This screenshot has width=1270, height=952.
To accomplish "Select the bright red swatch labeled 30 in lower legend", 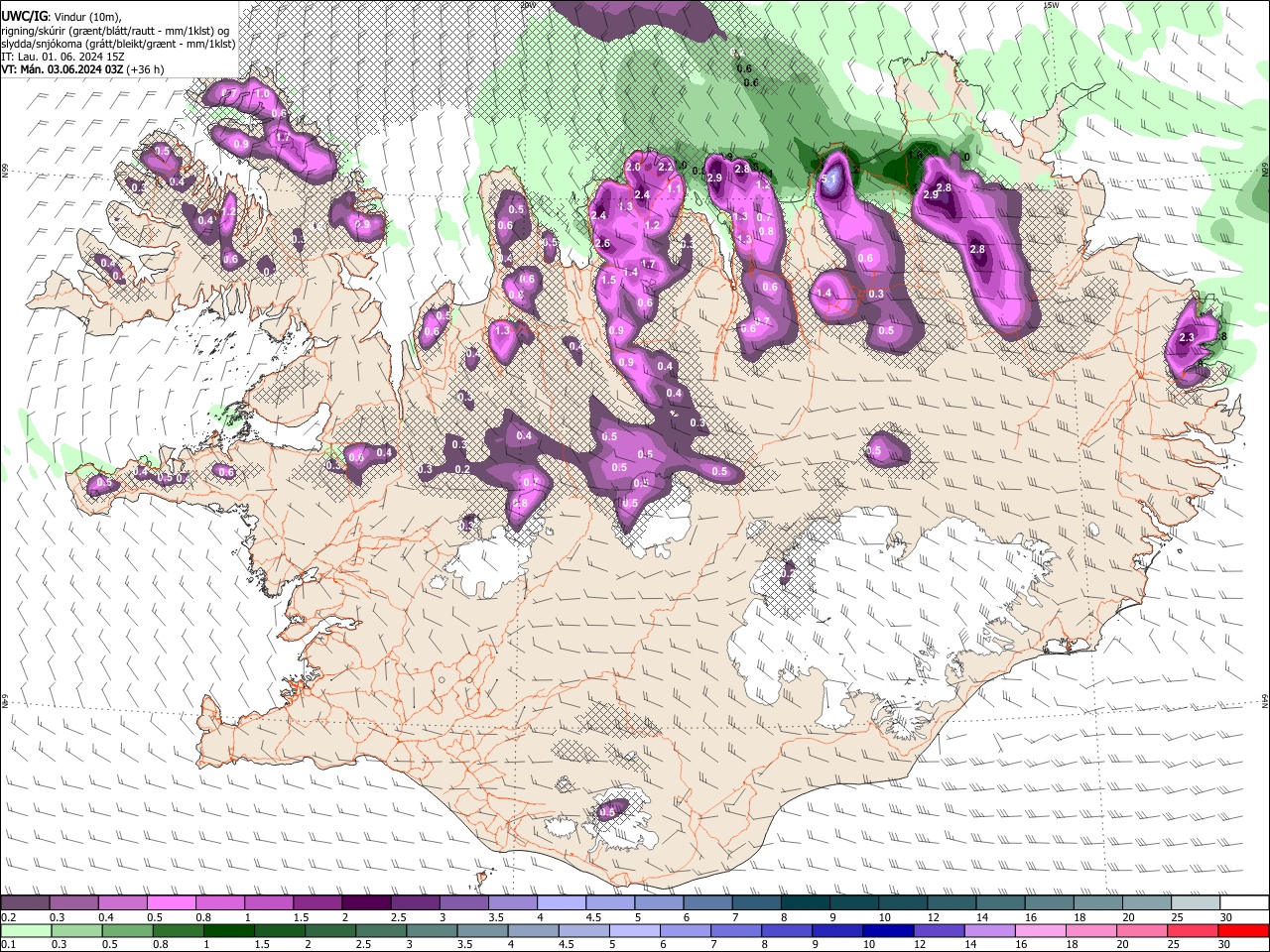I will point(1242,930).
